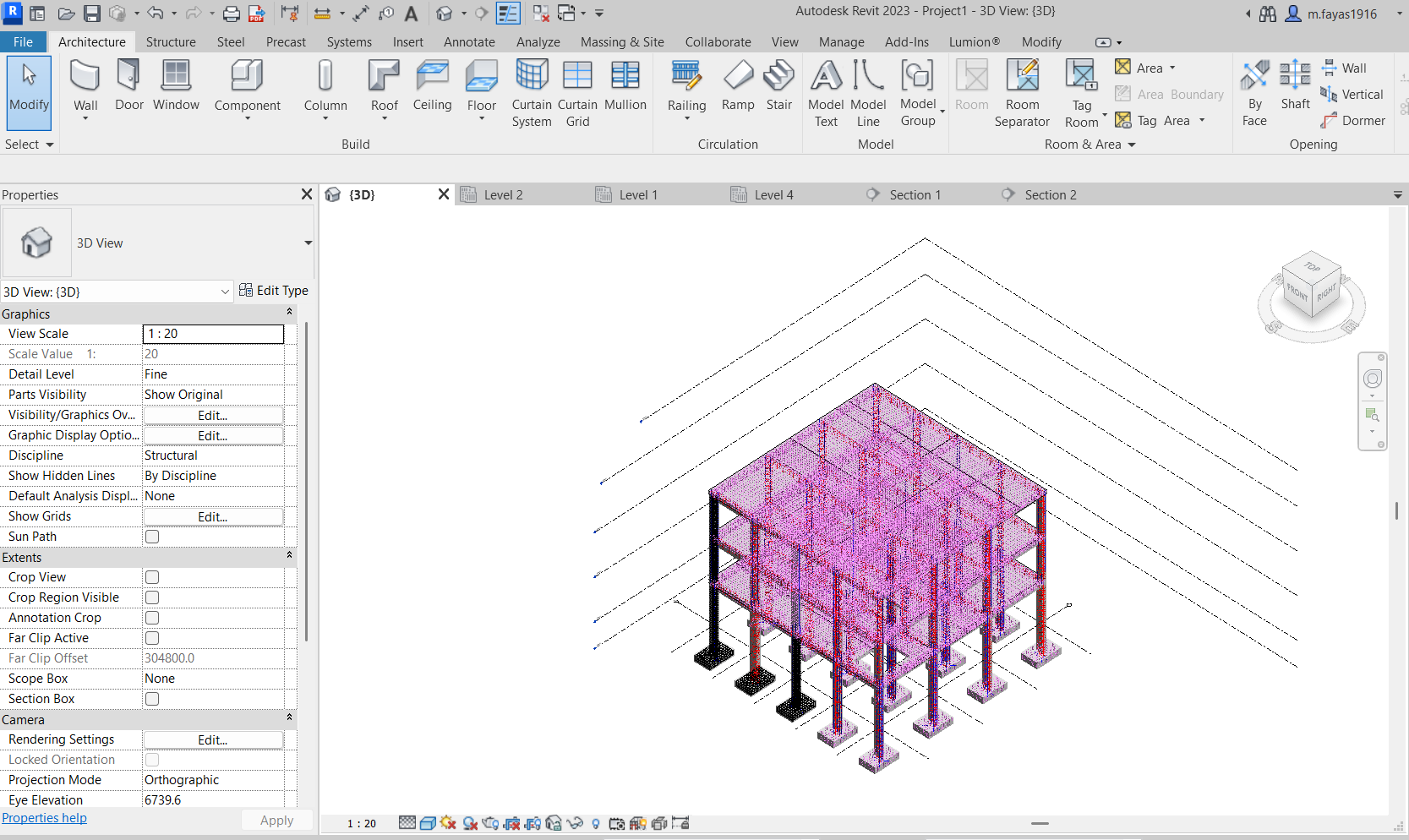Click the Edit Type button

[x=274, y=290]
